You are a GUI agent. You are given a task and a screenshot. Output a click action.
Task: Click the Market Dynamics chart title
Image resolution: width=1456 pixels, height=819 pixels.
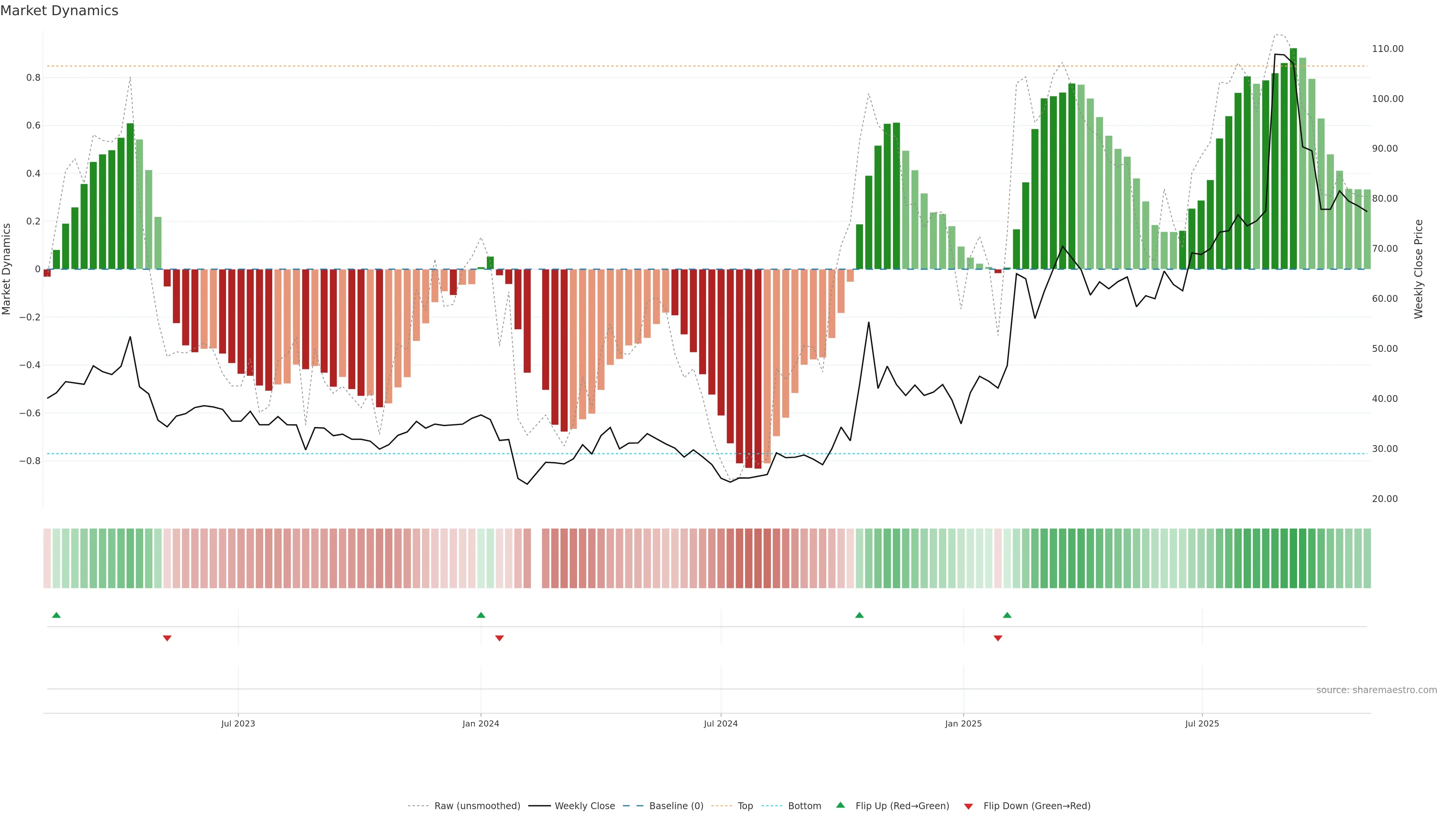[60, 11]
